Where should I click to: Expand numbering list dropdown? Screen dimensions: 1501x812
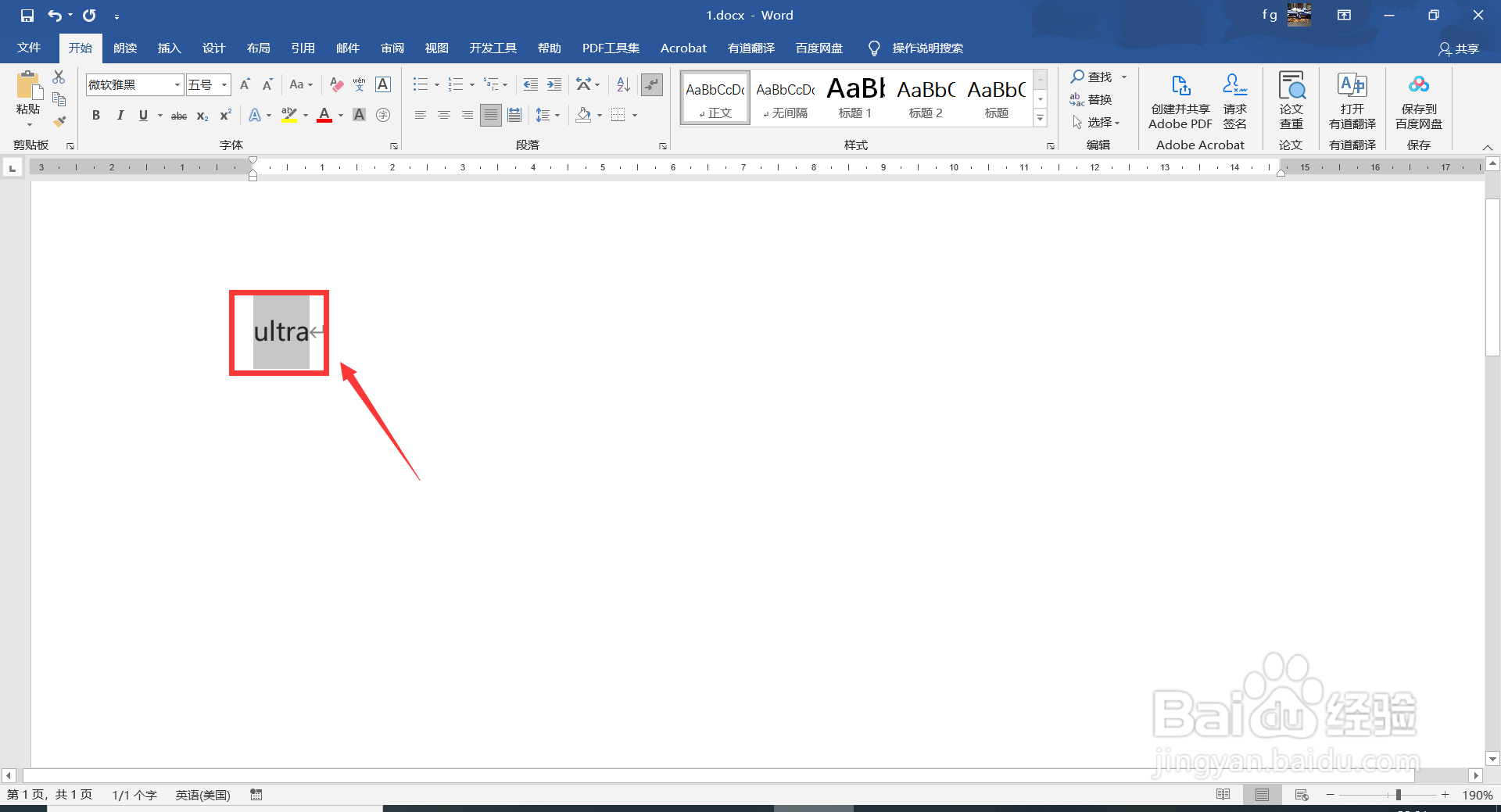(x=472, y=84)
